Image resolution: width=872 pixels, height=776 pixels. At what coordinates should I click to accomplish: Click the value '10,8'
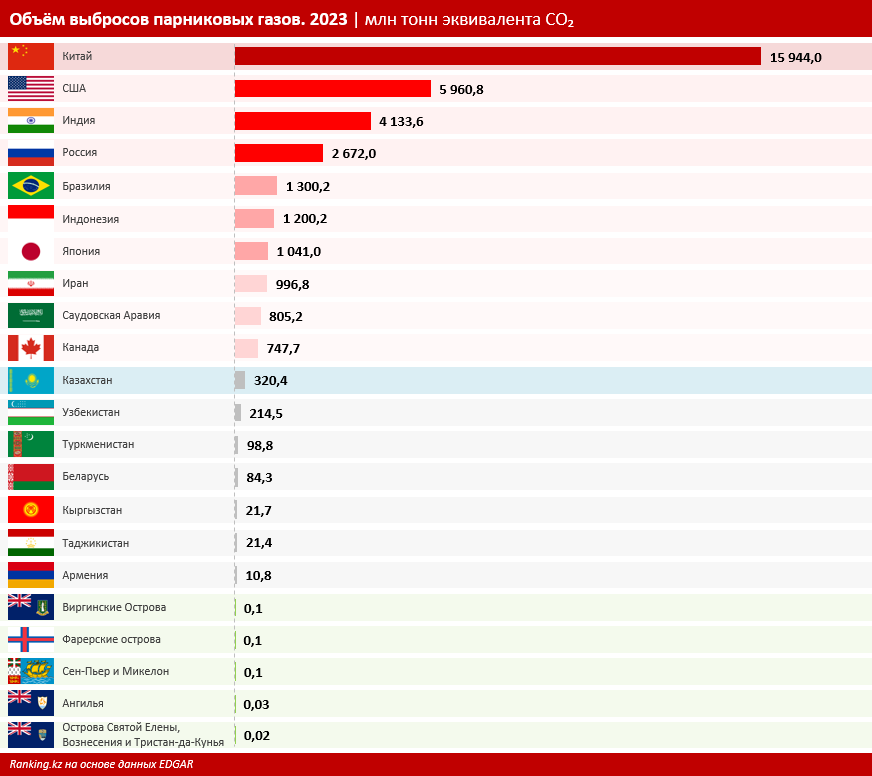pyautogui.click(x=258, y=575)
